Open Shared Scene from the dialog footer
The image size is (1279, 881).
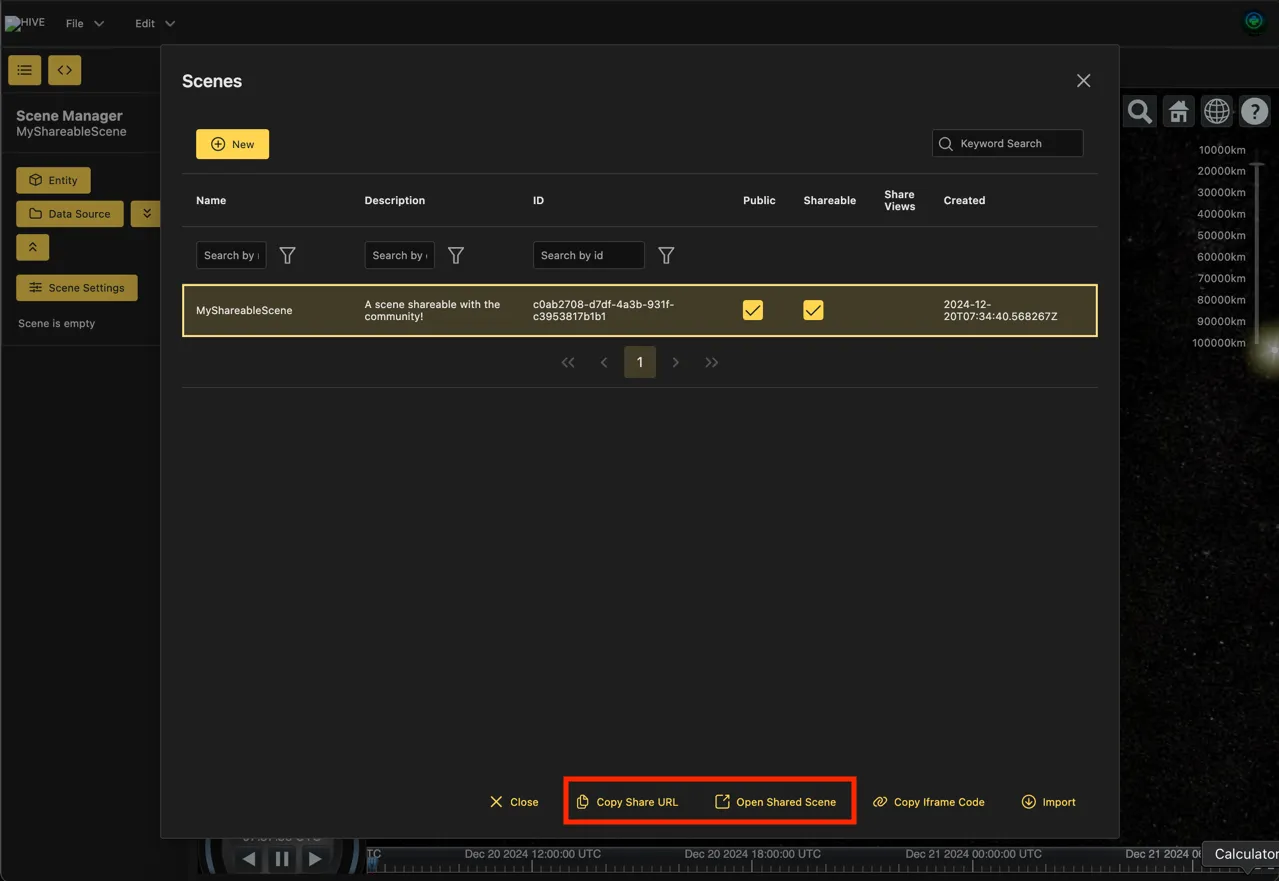point(777,801)
